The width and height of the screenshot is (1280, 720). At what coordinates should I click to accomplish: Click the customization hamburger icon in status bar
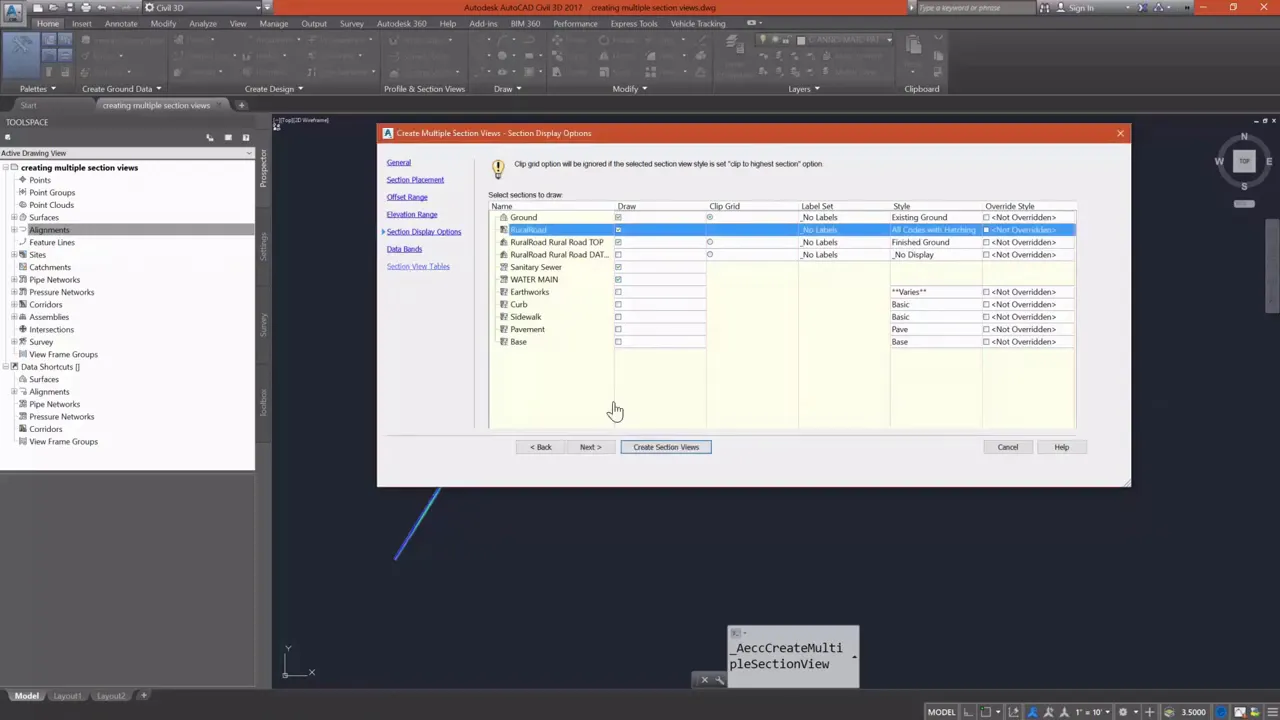pyautogui.click(x=1271, y=712)
